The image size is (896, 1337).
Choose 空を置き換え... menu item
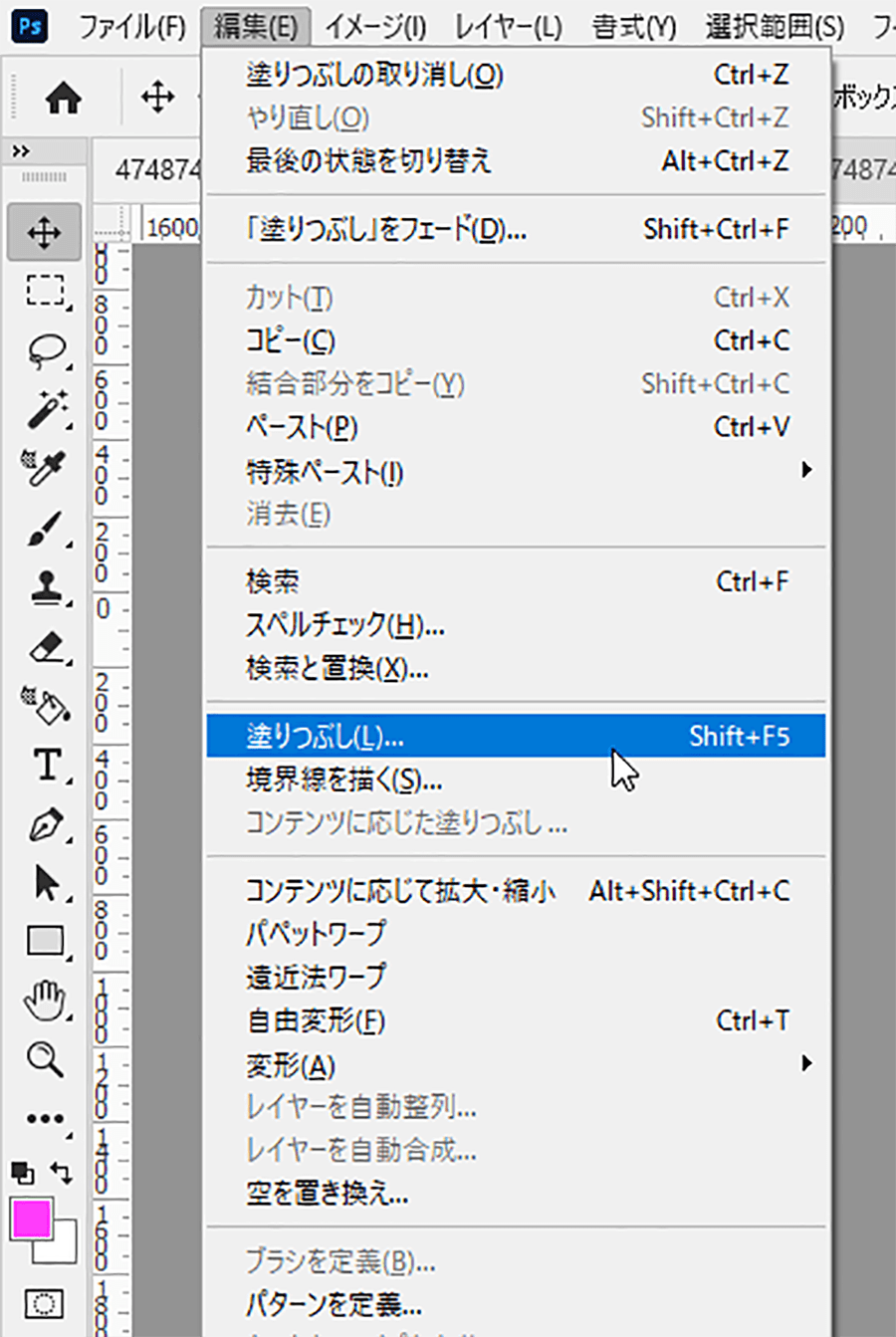(516, 1193)
